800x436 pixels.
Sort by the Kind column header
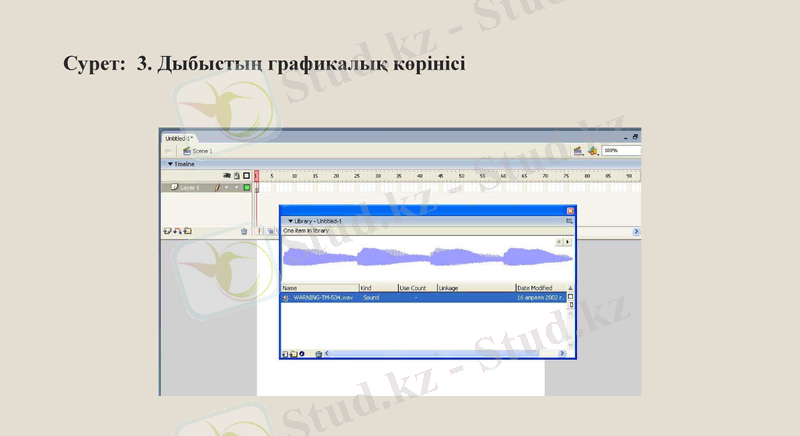(379, 288)
